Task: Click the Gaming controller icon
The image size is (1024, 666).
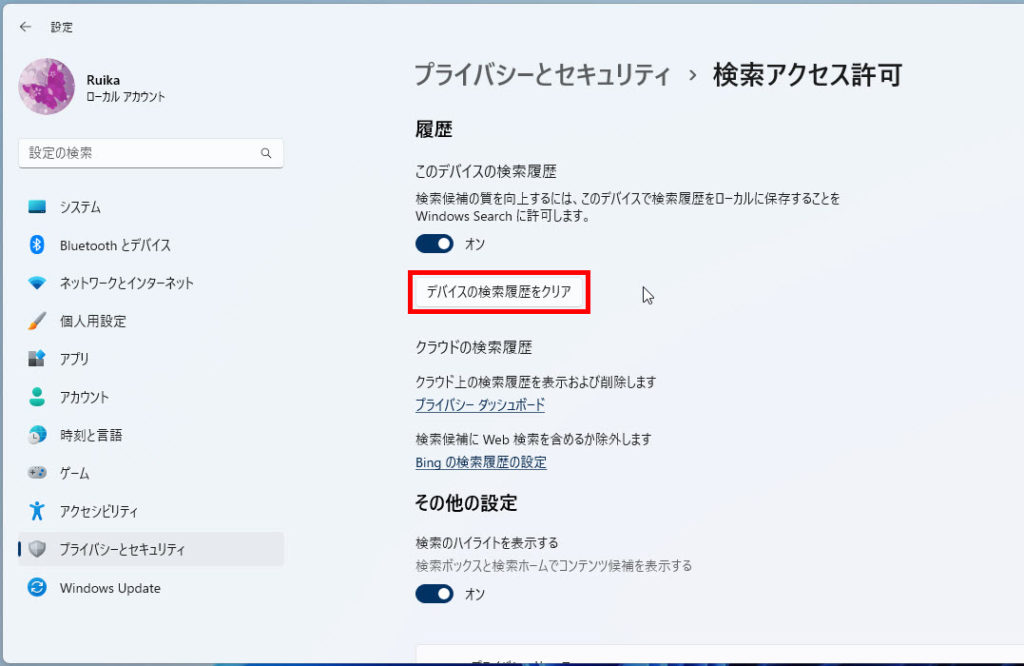Action: pos(37,473)
